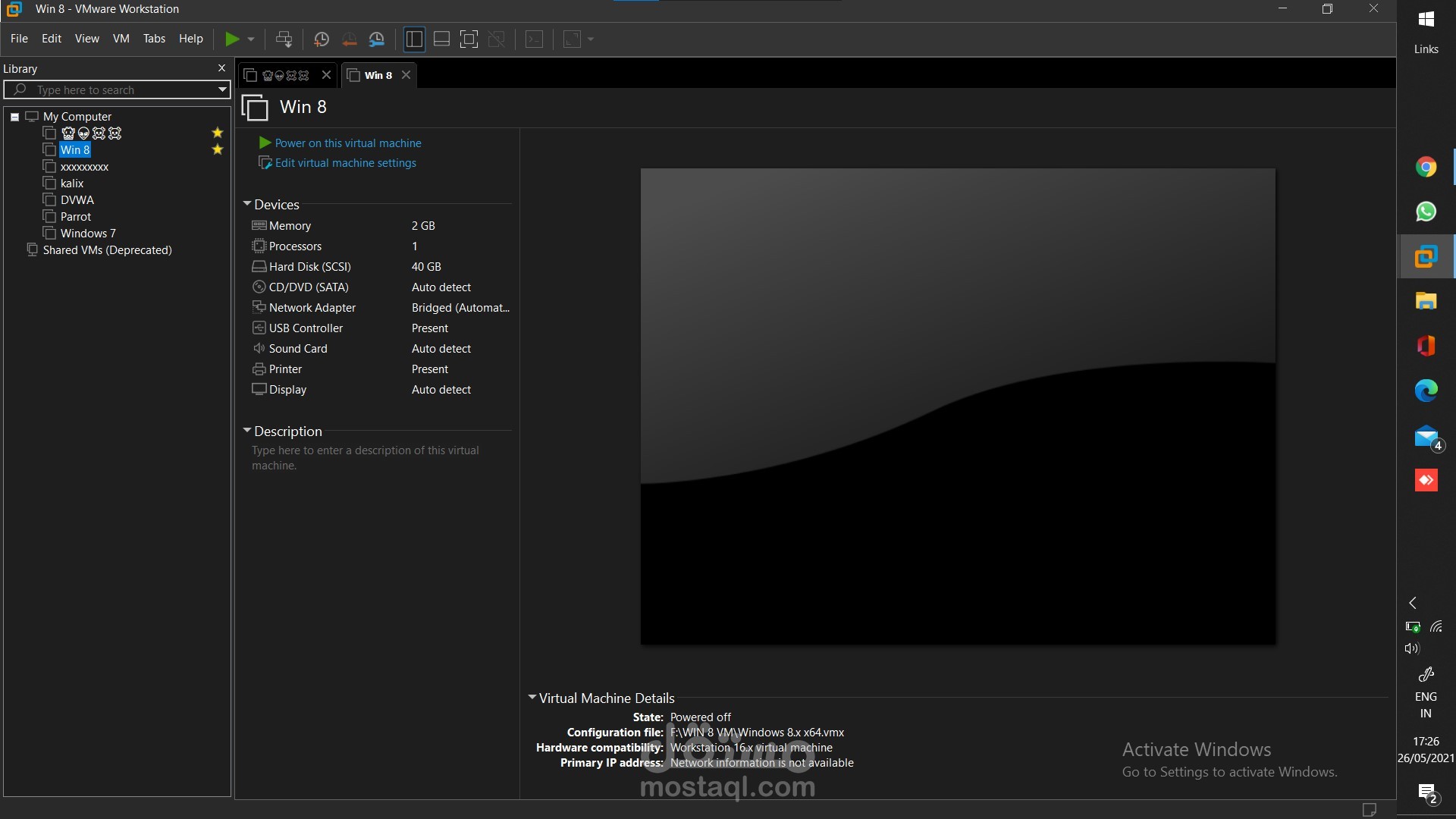Open the Network Adapter device entry

[x=381, y=308]
